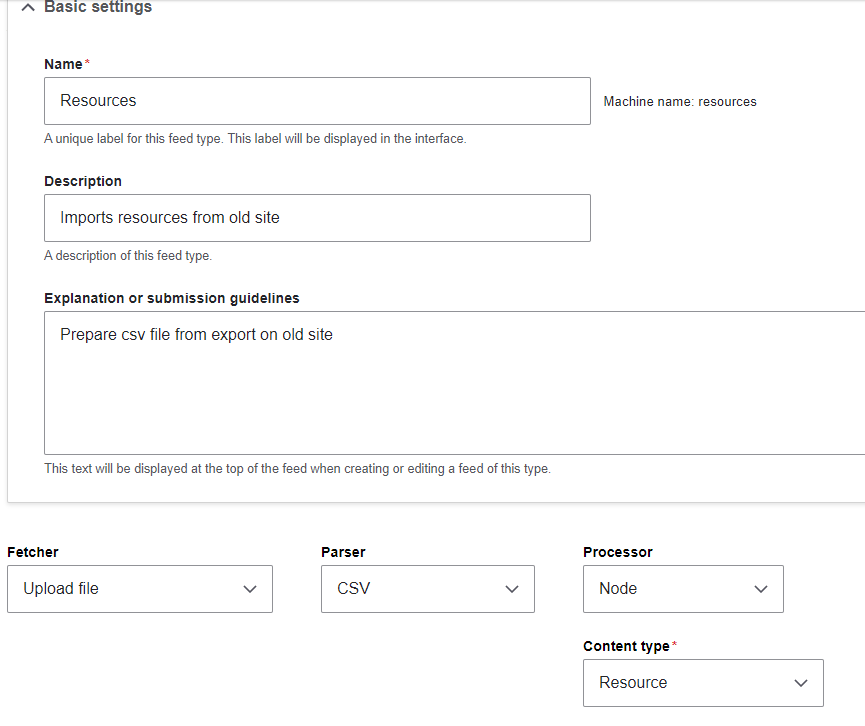
Task: Click the Basic settings heading text
Action: pyautogui.click(x=96, y=7)
